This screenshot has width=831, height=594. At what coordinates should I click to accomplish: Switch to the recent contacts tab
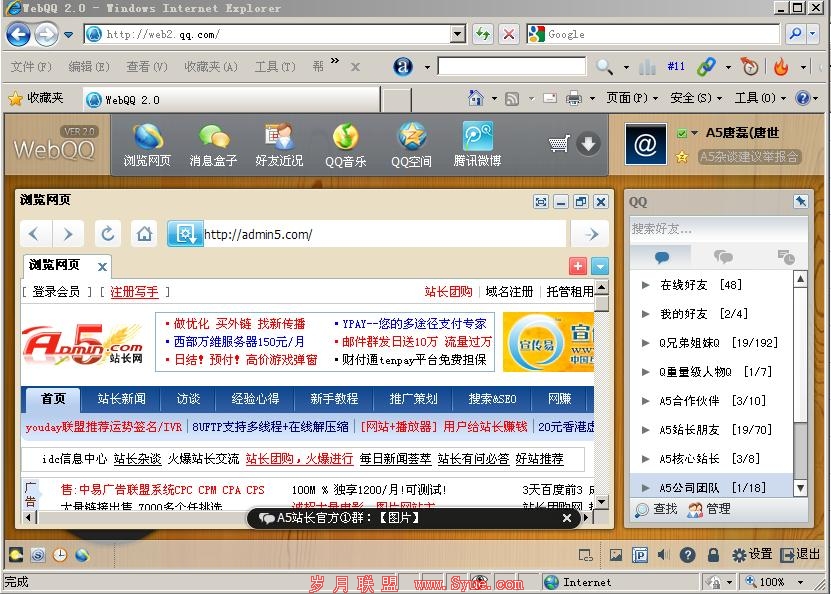pos(785,258)
